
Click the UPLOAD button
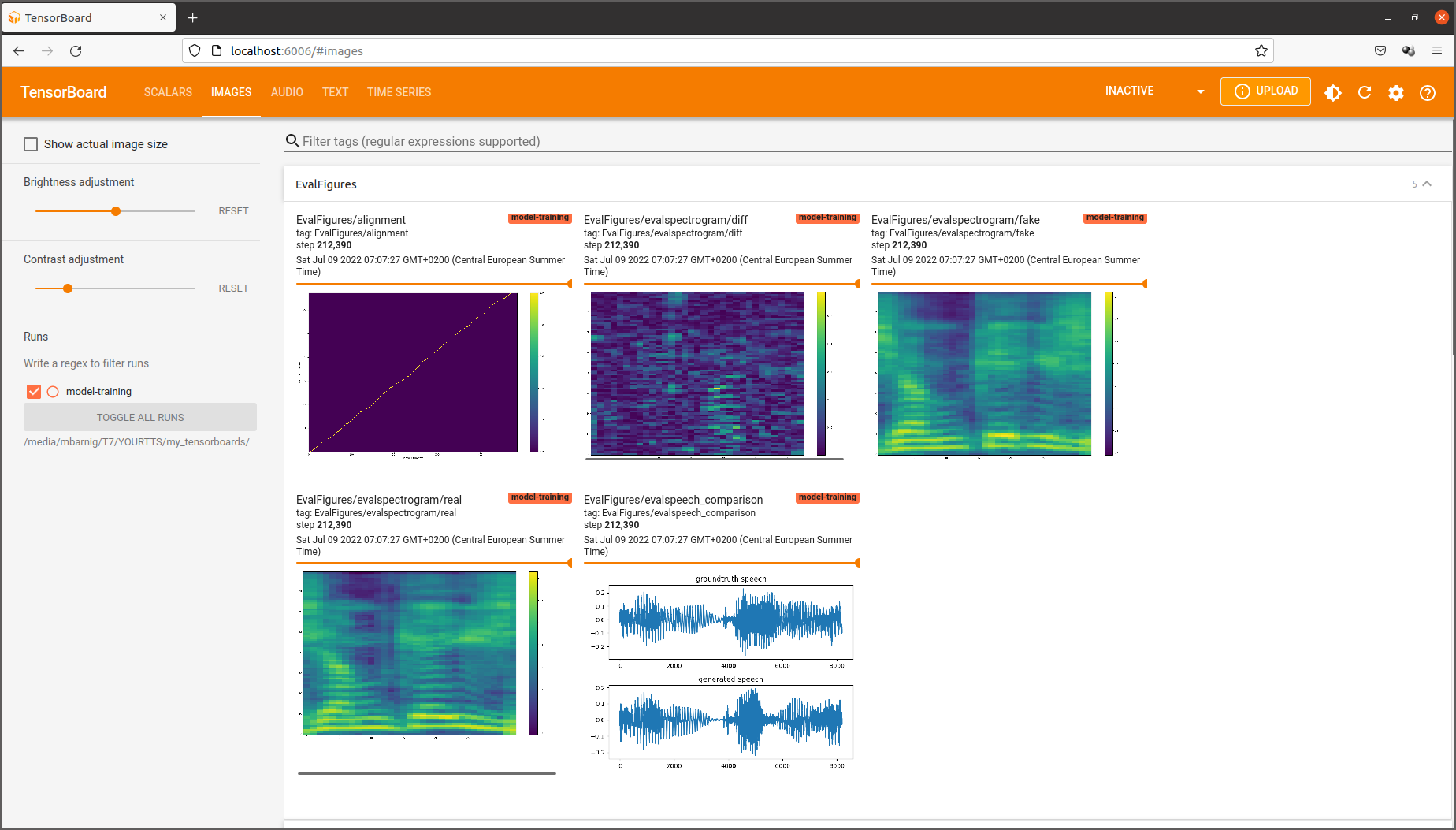1265,91
